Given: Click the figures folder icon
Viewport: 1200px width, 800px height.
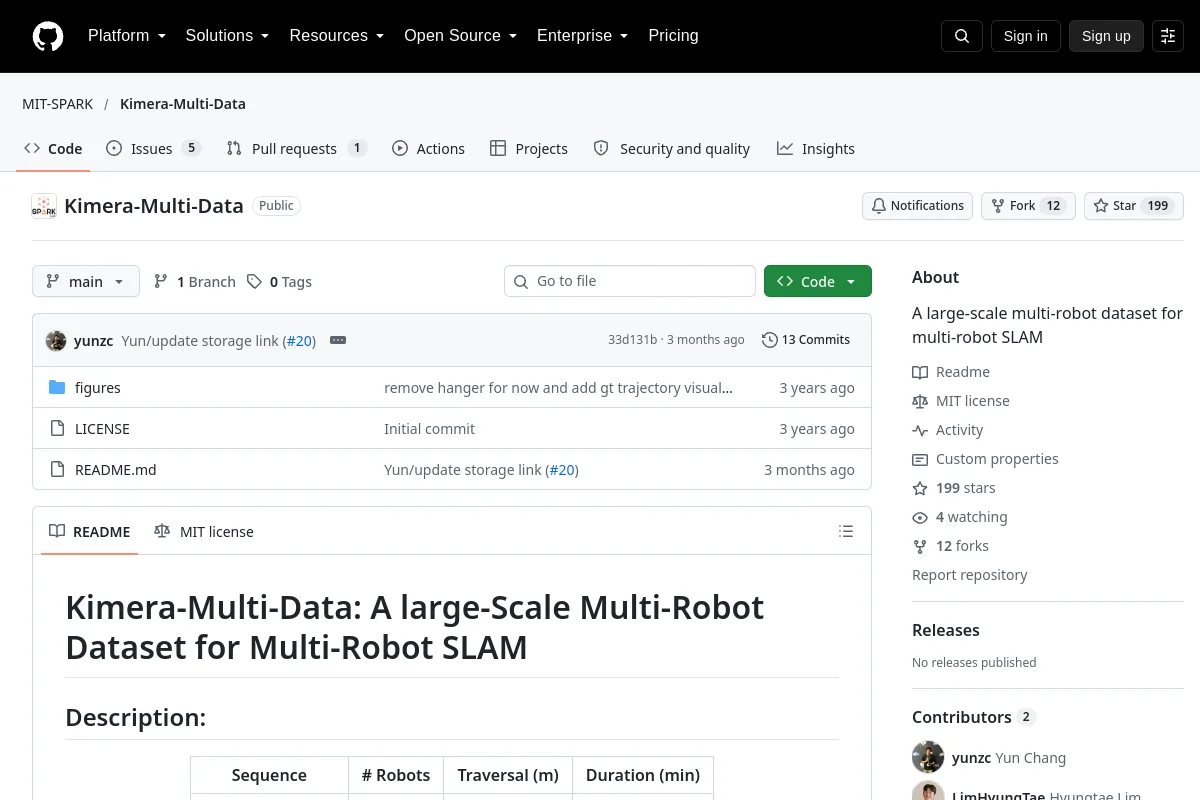Looking at the screenshot, I should click(x=57, y=388).
